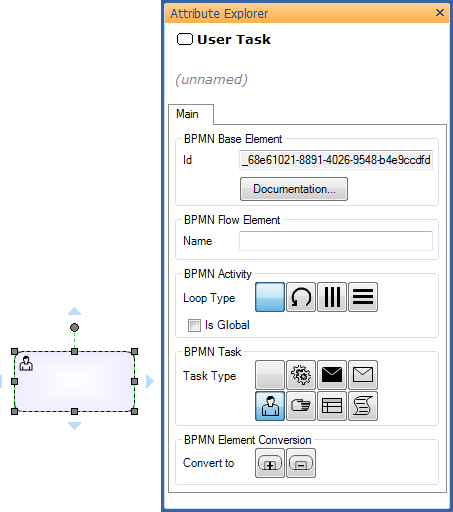The image size is (453, 512).
Task: Set task type to Script Task
Action: pos(363,406)
